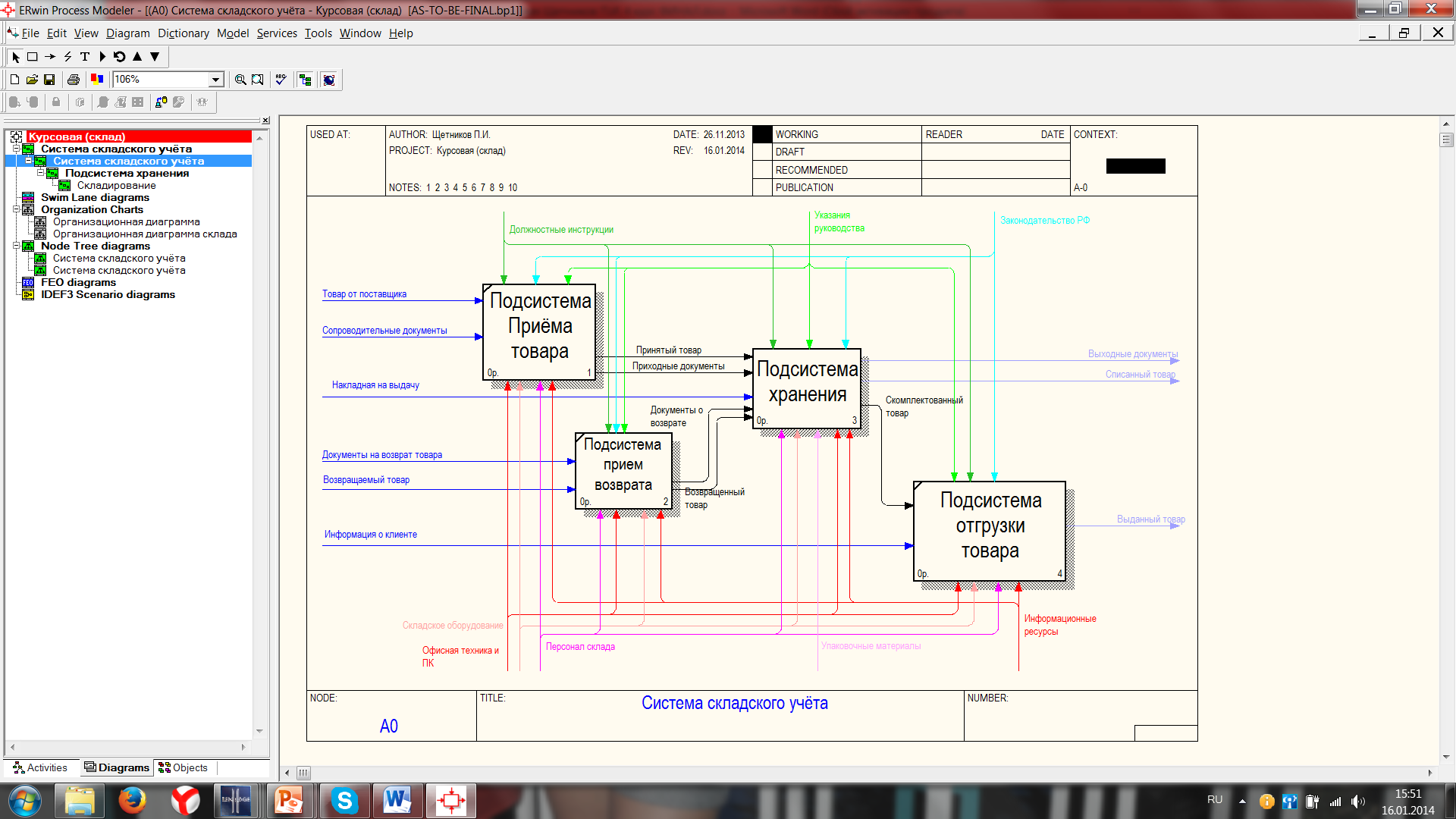1456x819 pixels.
Task: Switch to the Objects tab
Action: pyautogui.click(x=183, y=768)
